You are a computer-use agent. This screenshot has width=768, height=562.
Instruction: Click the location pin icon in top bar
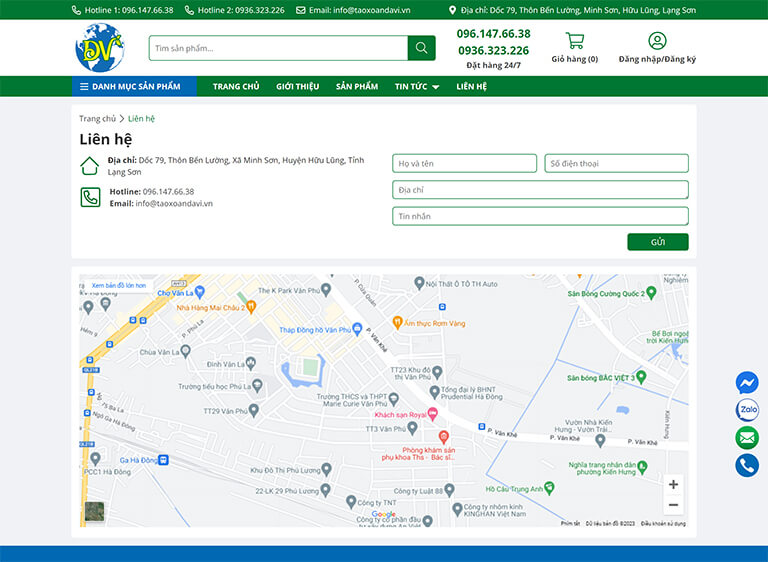coord(452,10)
